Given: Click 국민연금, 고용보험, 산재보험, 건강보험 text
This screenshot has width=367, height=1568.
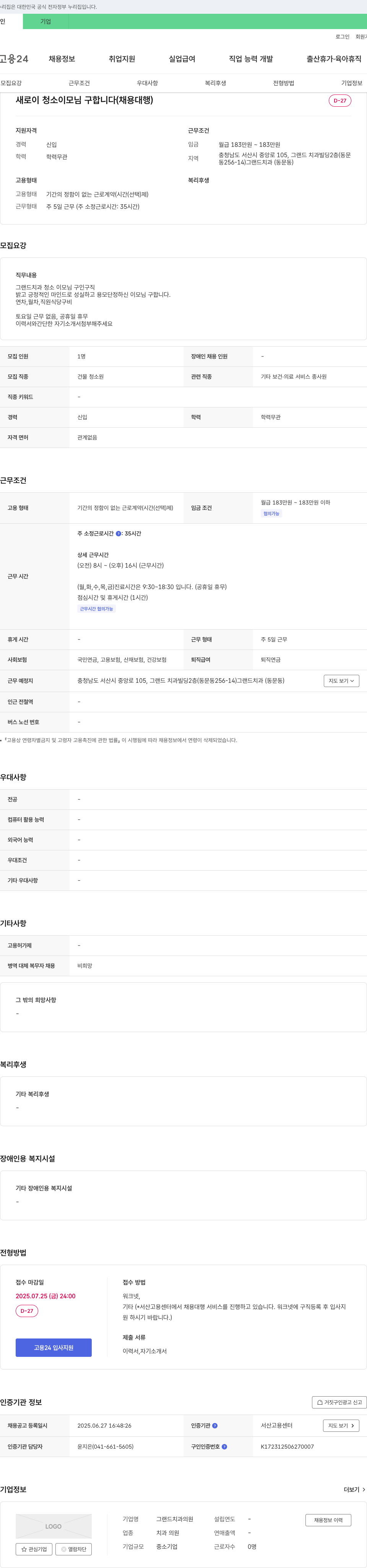Looking at the screenshot, I should pos(122,660).
